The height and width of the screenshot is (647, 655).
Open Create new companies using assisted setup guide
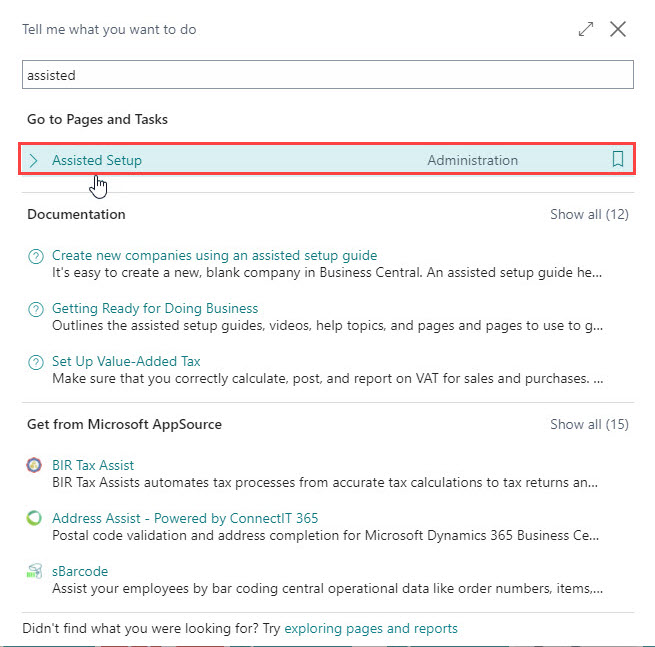(214, 255)
